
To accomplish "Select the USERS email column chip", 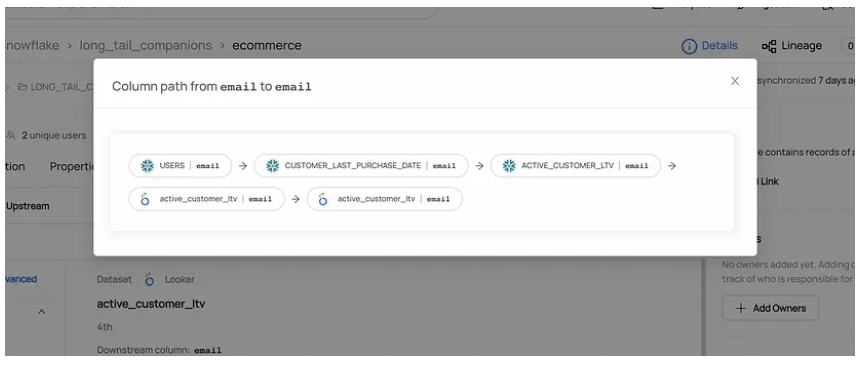I will coord(180,165).
